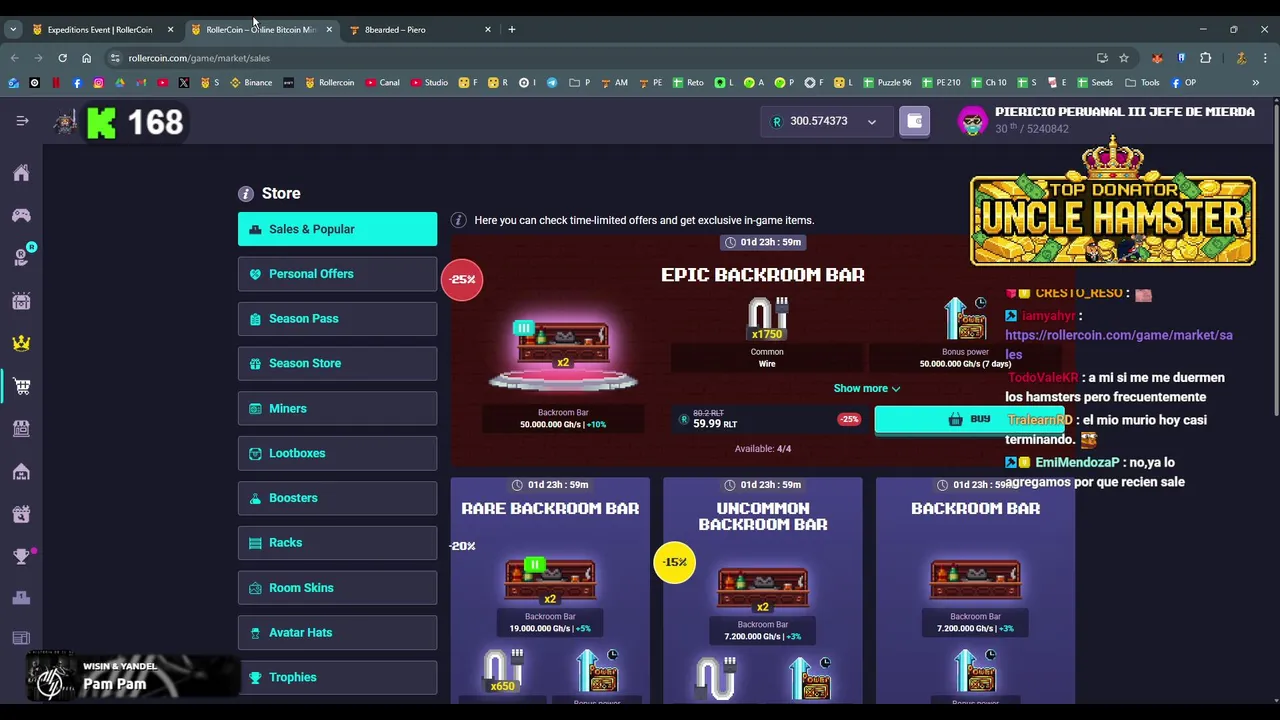Show more bookmarks overflow chevron
This screenshot has width=1280, height=720.
1255,83
